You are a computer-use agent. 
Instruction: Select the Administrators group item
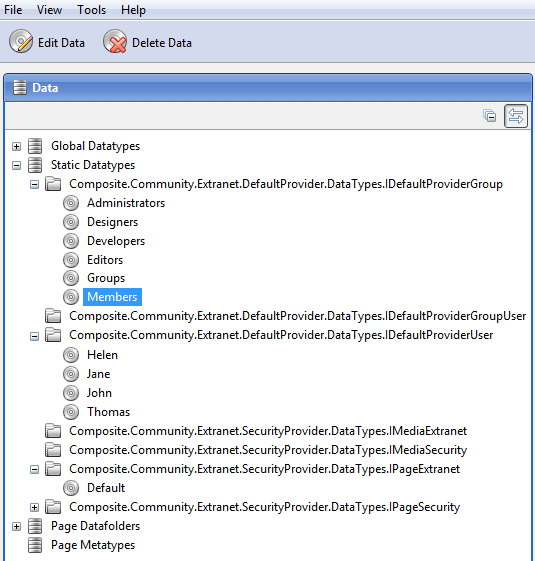(x=126, y=203)
